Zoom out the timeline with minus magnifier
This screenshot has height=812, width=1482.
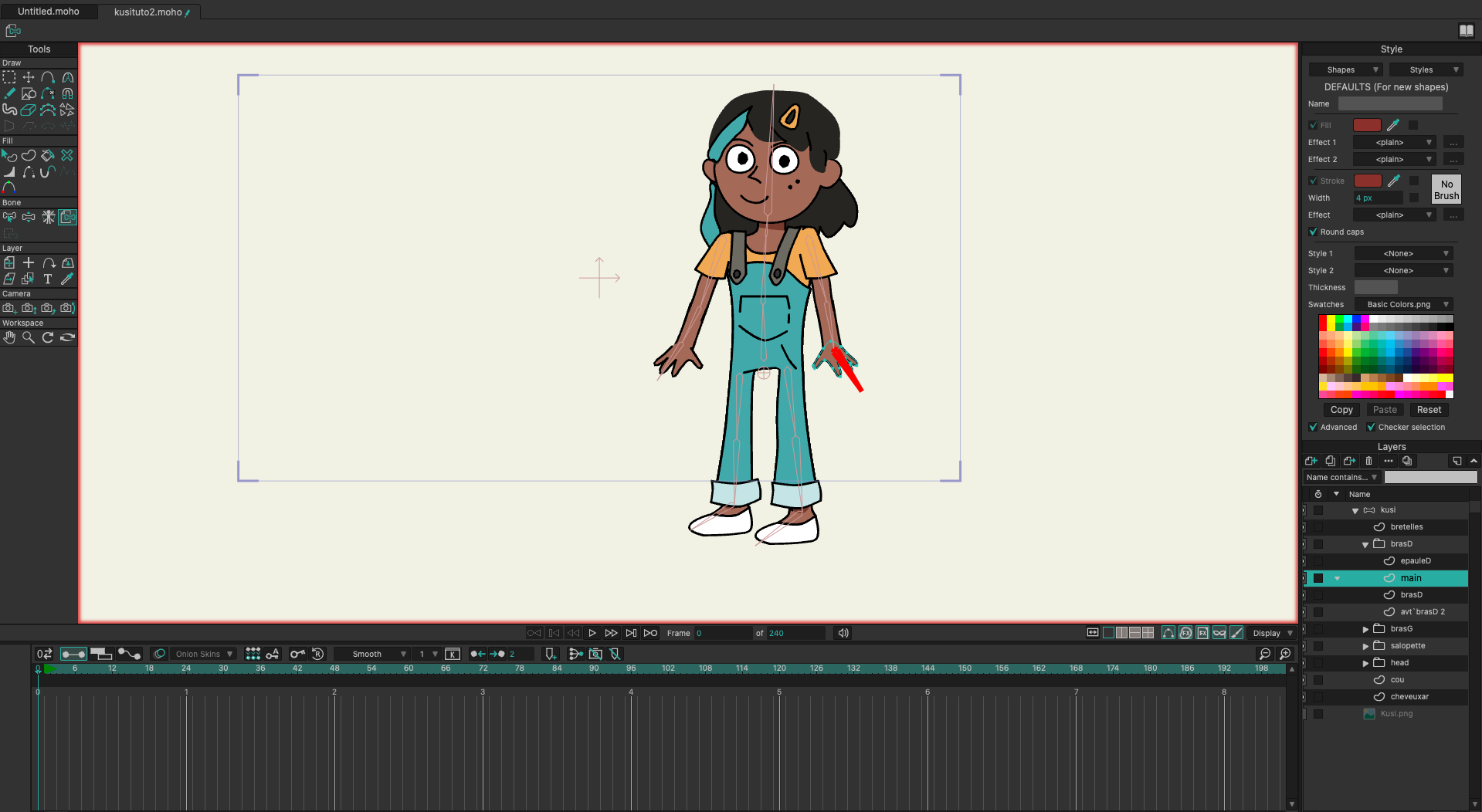(1265, 654)
